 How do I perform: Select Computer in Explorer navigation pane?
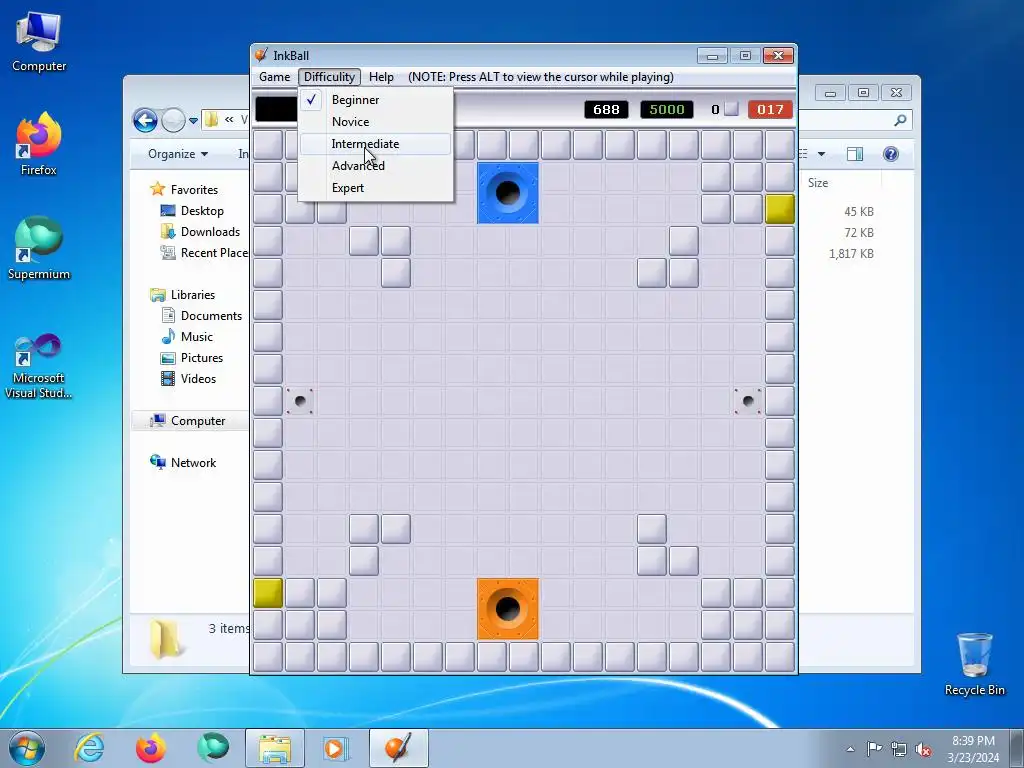point(198,421)
